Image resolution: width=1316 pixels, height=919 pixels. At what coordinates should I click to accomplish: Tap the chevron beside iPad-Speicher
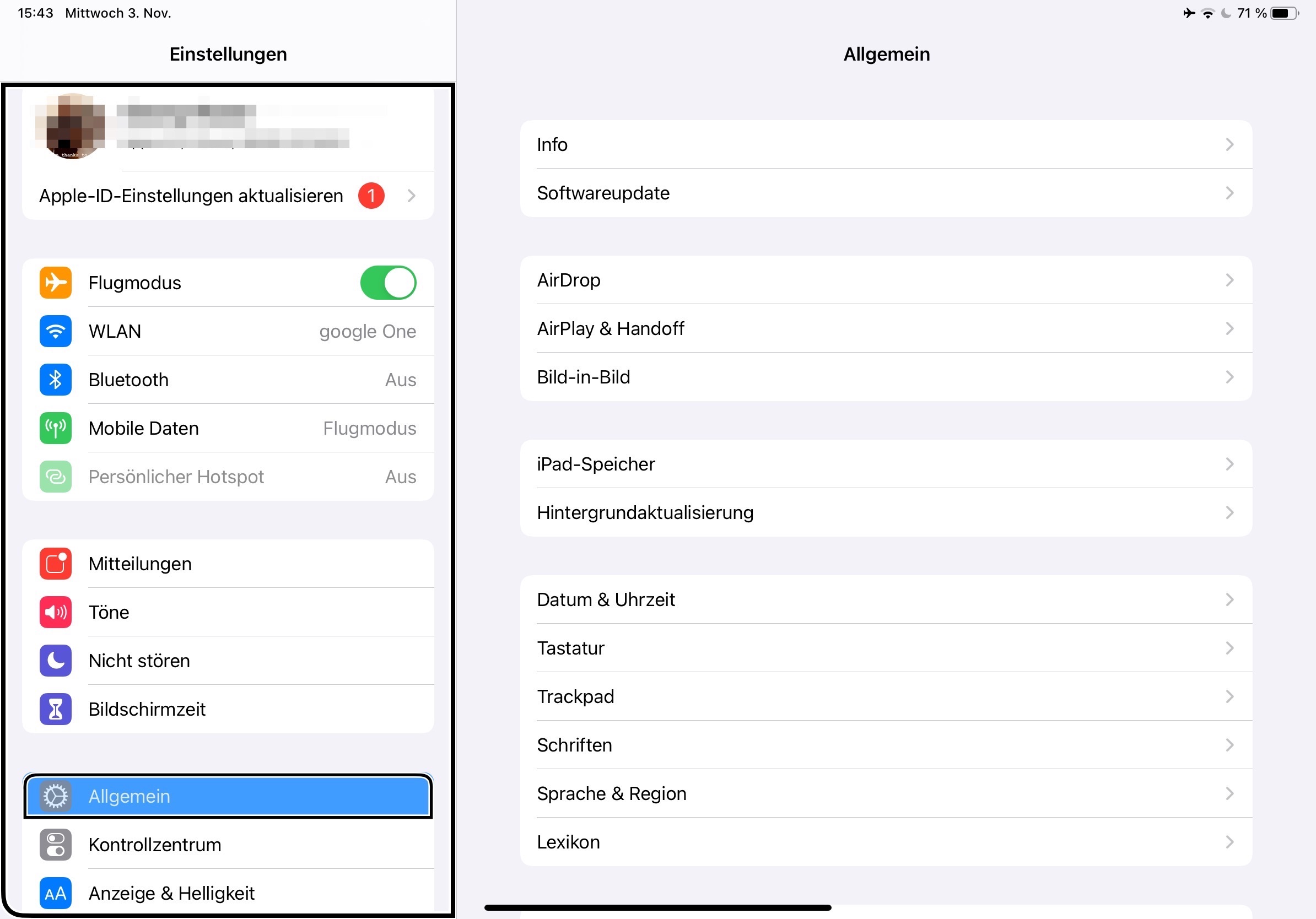1229,464
